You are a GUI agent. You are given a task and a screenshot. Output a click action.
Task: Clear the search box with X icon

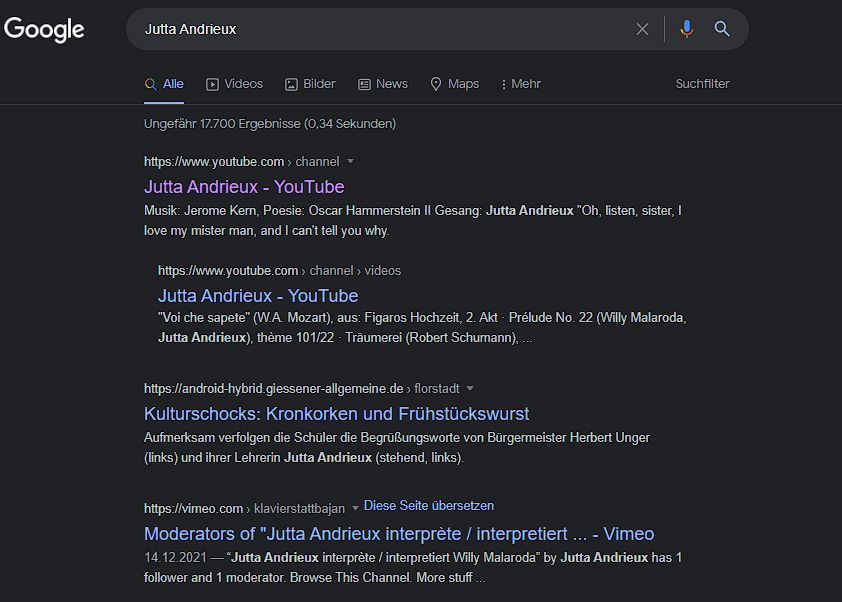click(x=643, y=29)
